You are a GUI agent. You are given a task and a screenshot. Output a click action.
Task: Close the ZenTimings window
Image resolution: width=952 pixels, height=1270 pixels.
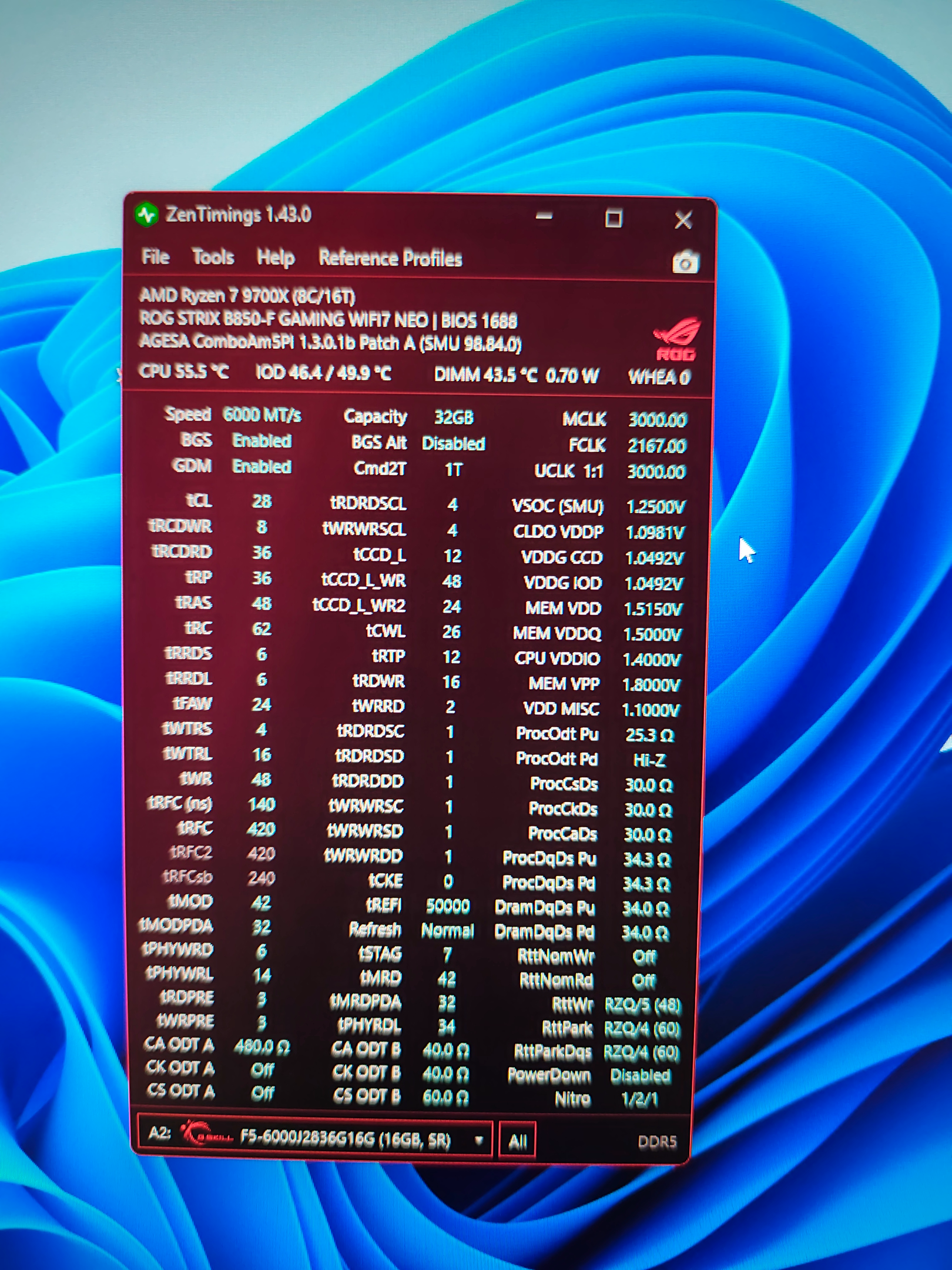tap(683, 220)
